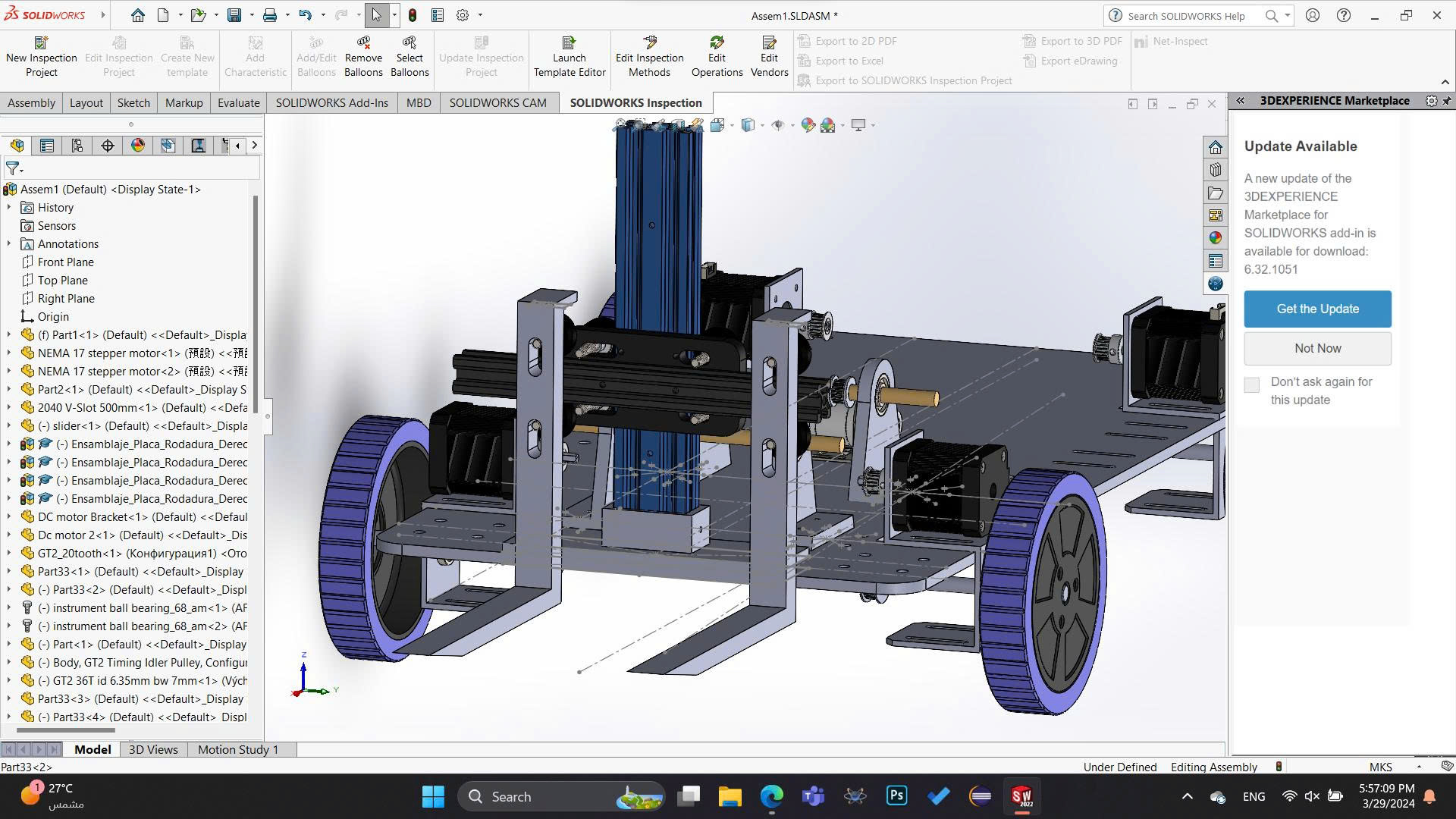The height and width of the screenshot is (819, 1456).
Task: Open the Edit Appearance tool in view toolbar
Action: (x=808, y=125)
